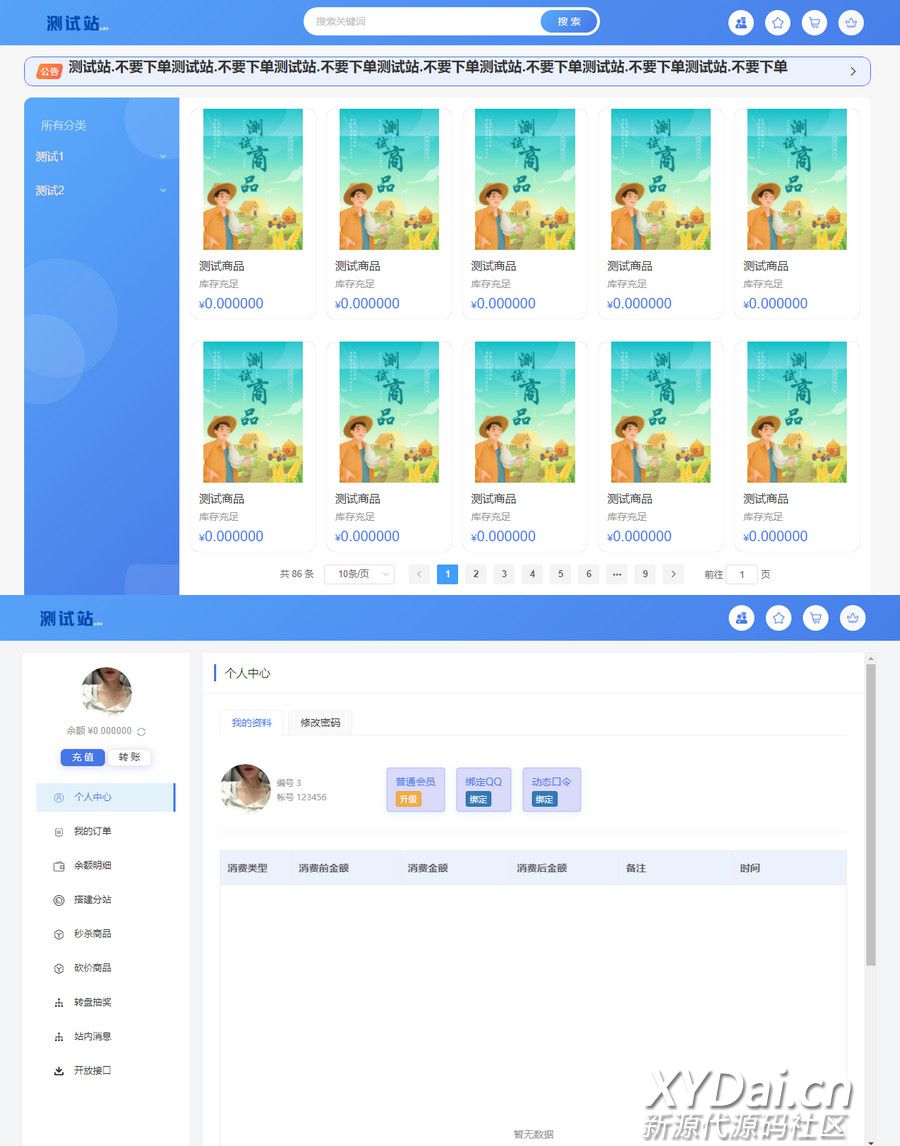Open 秒杀商品 in the sidebar
This screenshot has height=1146, width=900.
click(92, 933)
